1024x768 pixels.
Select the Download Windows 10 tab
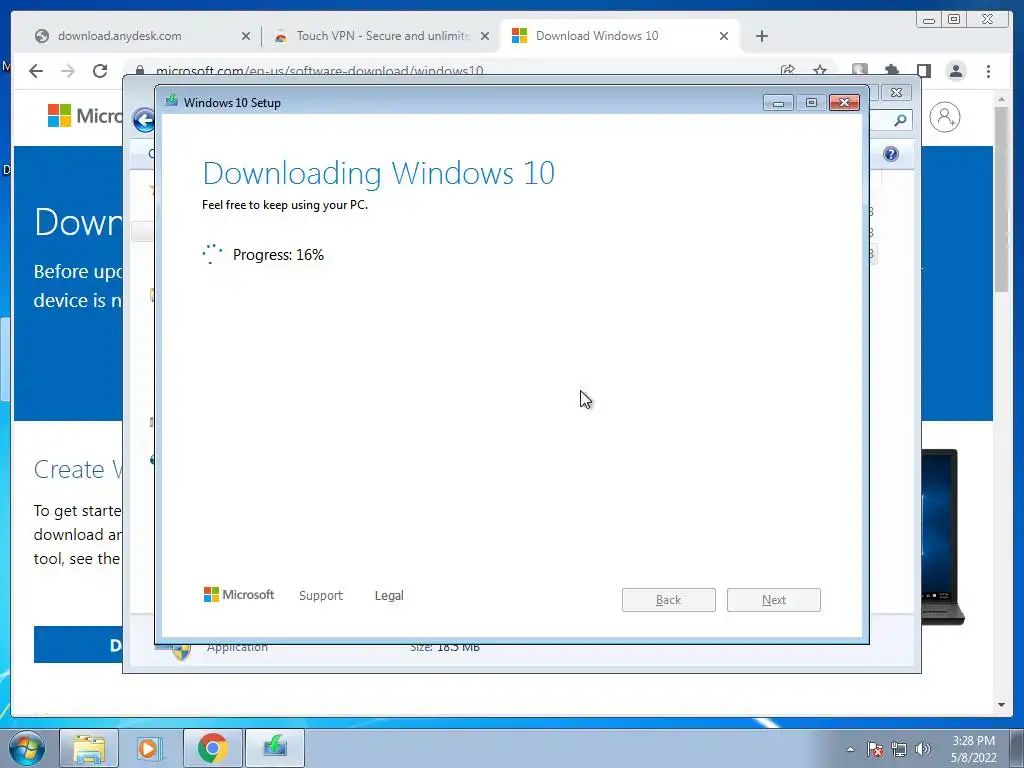click(x=620, y=36)
